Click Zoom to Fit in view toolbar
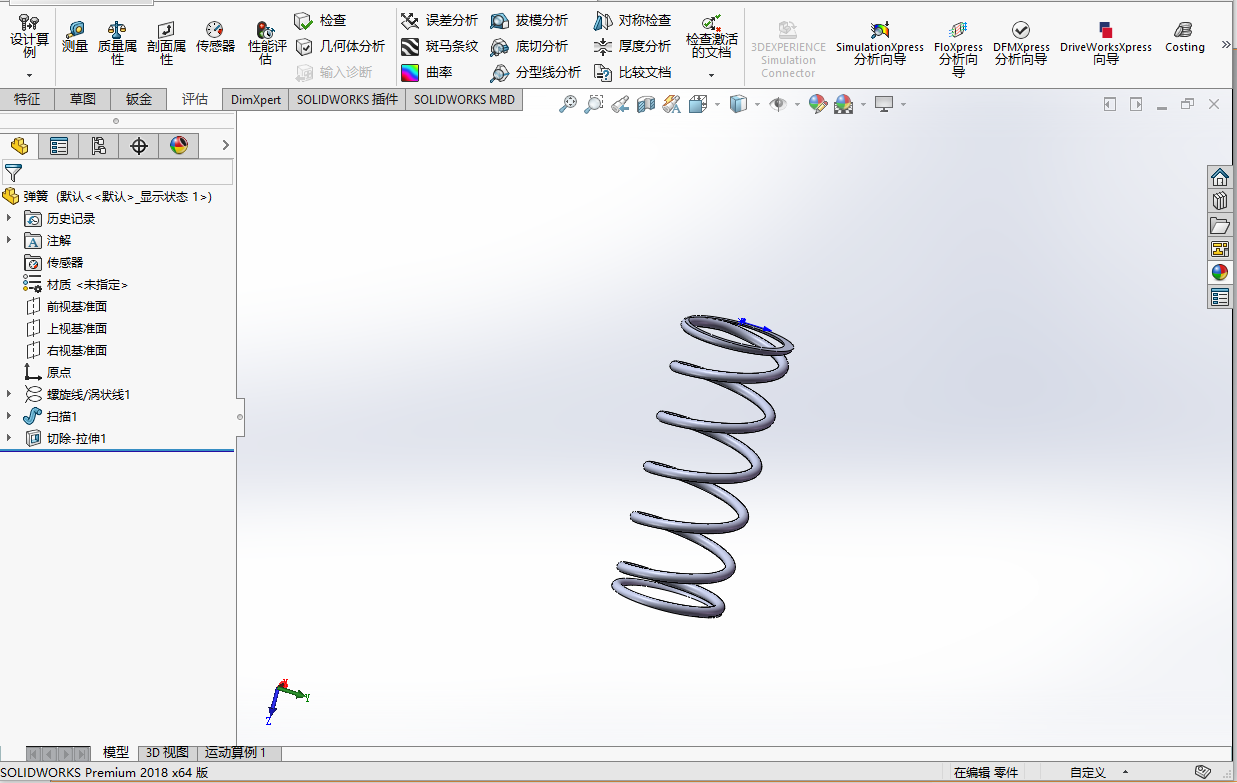Screen dimensions: 1237x783 coord(568,103)
